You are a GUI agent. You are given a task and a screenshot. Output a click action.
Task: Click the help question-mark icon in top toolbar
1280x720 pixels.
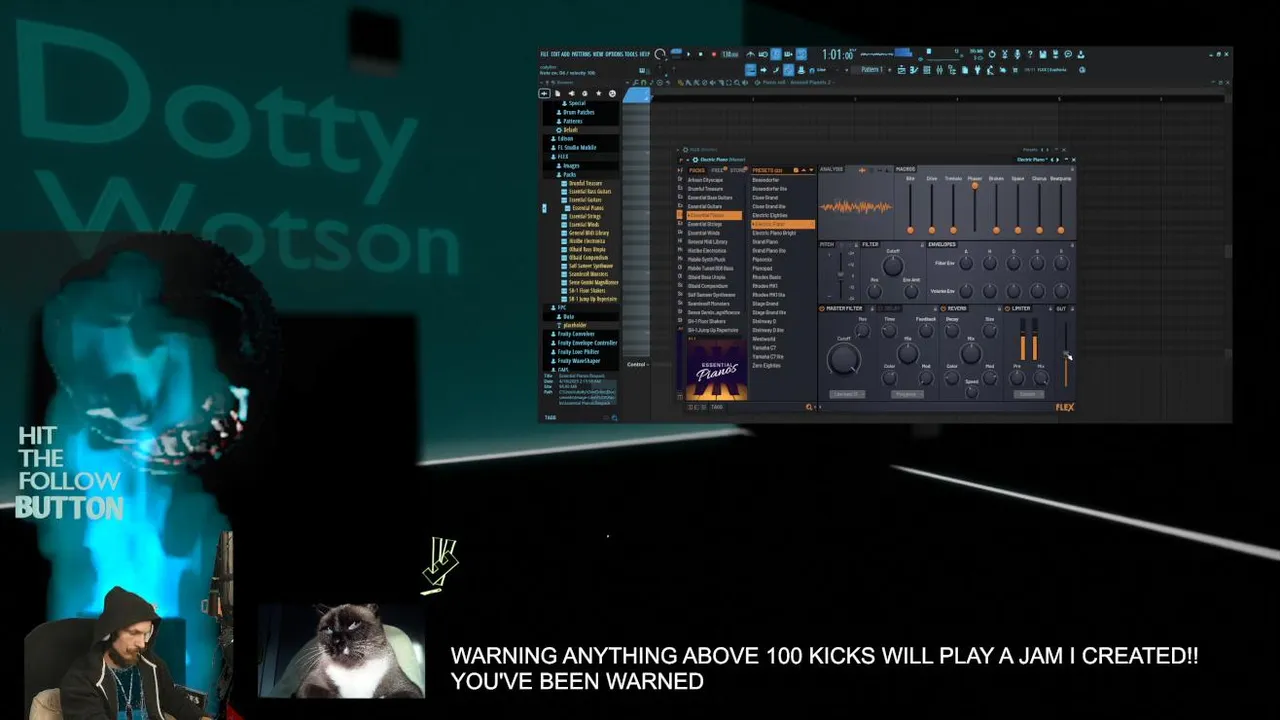[1030, 54]
